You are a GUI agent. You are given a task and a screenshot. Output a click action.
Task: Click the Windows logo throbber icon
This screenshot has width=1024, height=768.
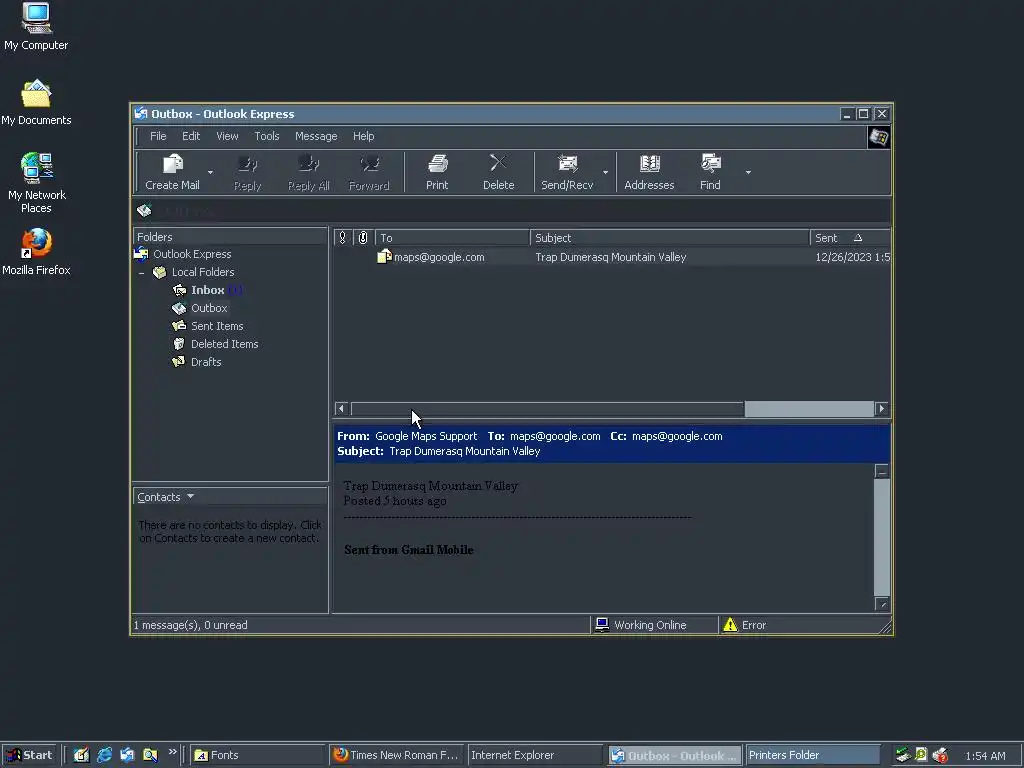[x=879, y=137]
